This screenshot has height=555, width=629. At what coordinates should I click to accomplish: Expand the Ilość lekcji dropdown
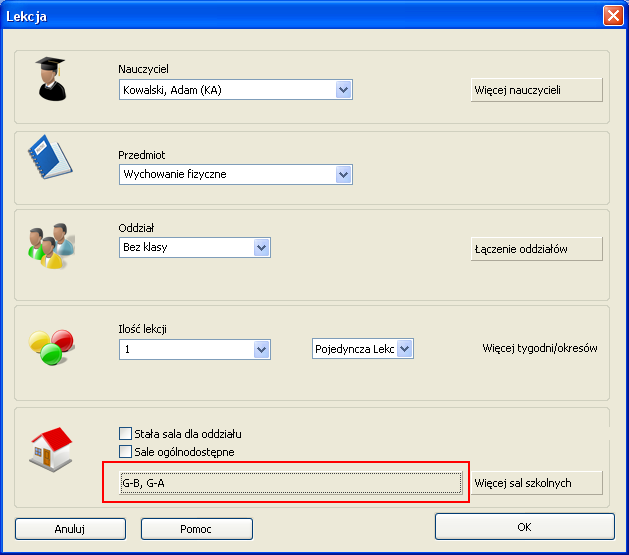[x=195, y=349]
